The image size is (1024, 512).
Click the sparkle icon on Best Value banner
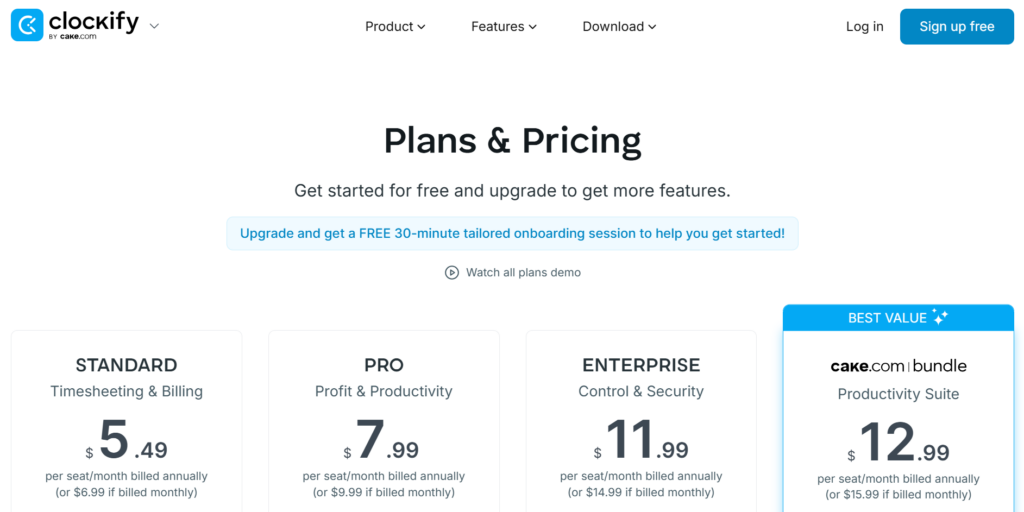939,317
